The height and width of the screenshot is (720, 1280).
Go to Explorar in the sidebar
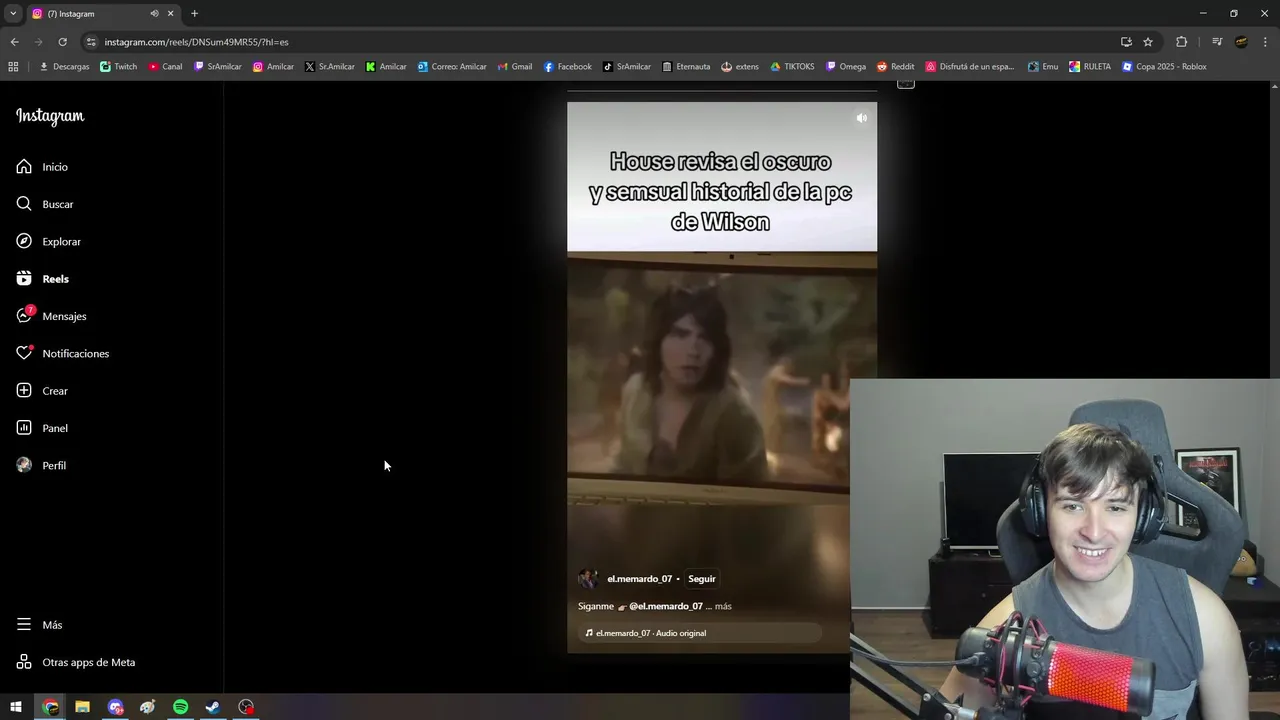click(x=48, y=241)
